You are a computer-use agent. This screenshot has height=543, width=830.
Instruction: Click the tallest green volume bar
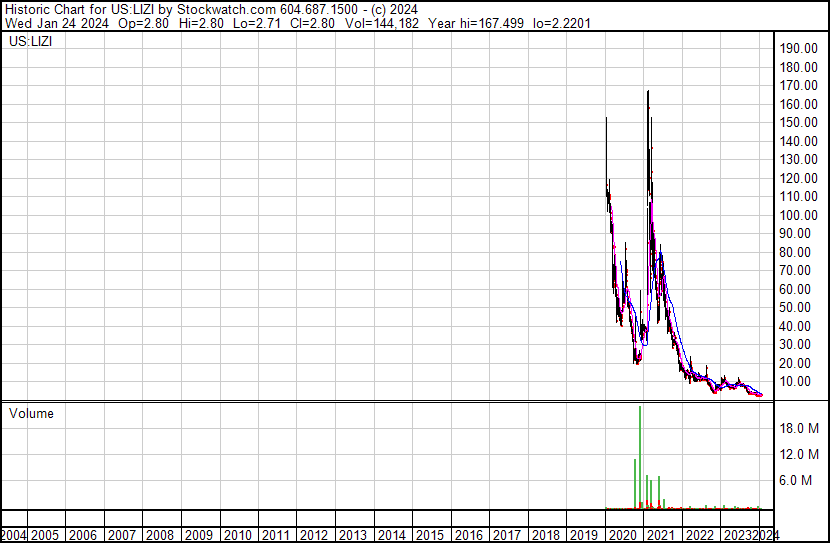click(640, 460)
